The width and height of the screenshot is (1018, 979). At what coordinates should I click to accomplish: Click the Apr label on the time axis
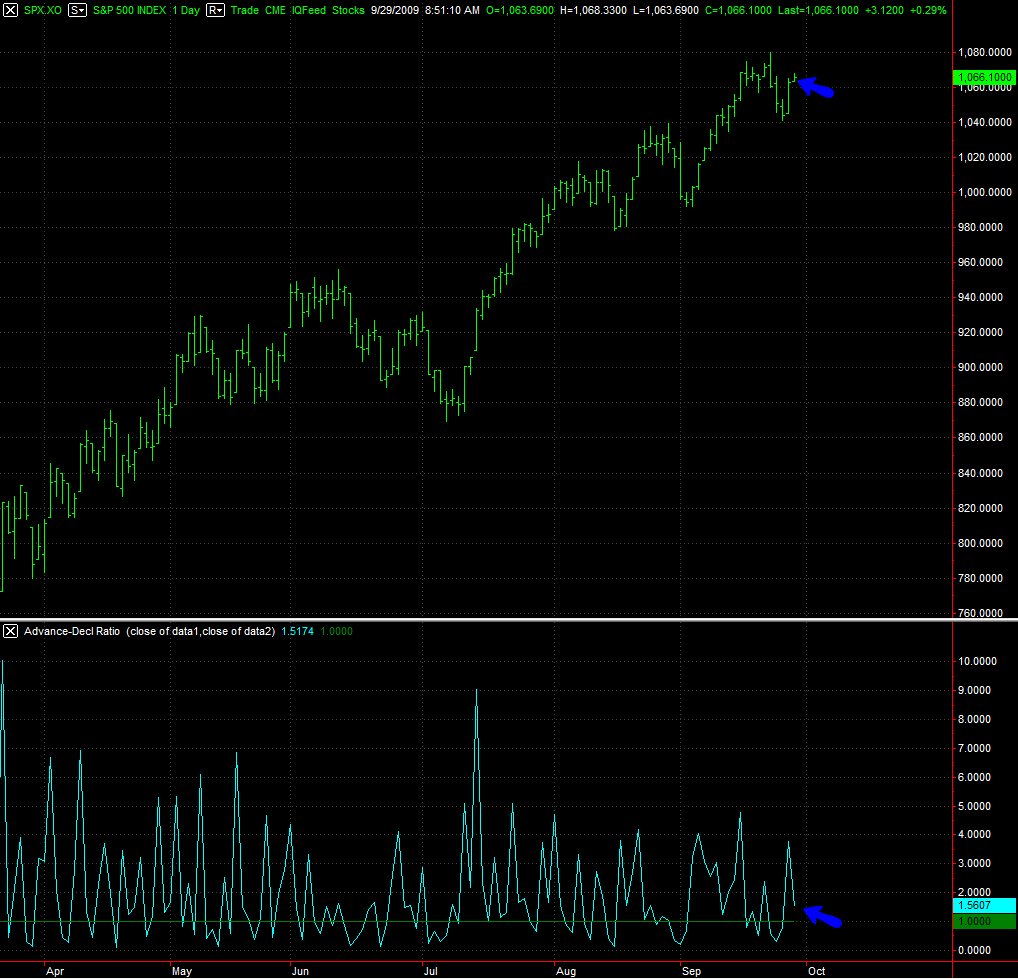pos(55,970)
